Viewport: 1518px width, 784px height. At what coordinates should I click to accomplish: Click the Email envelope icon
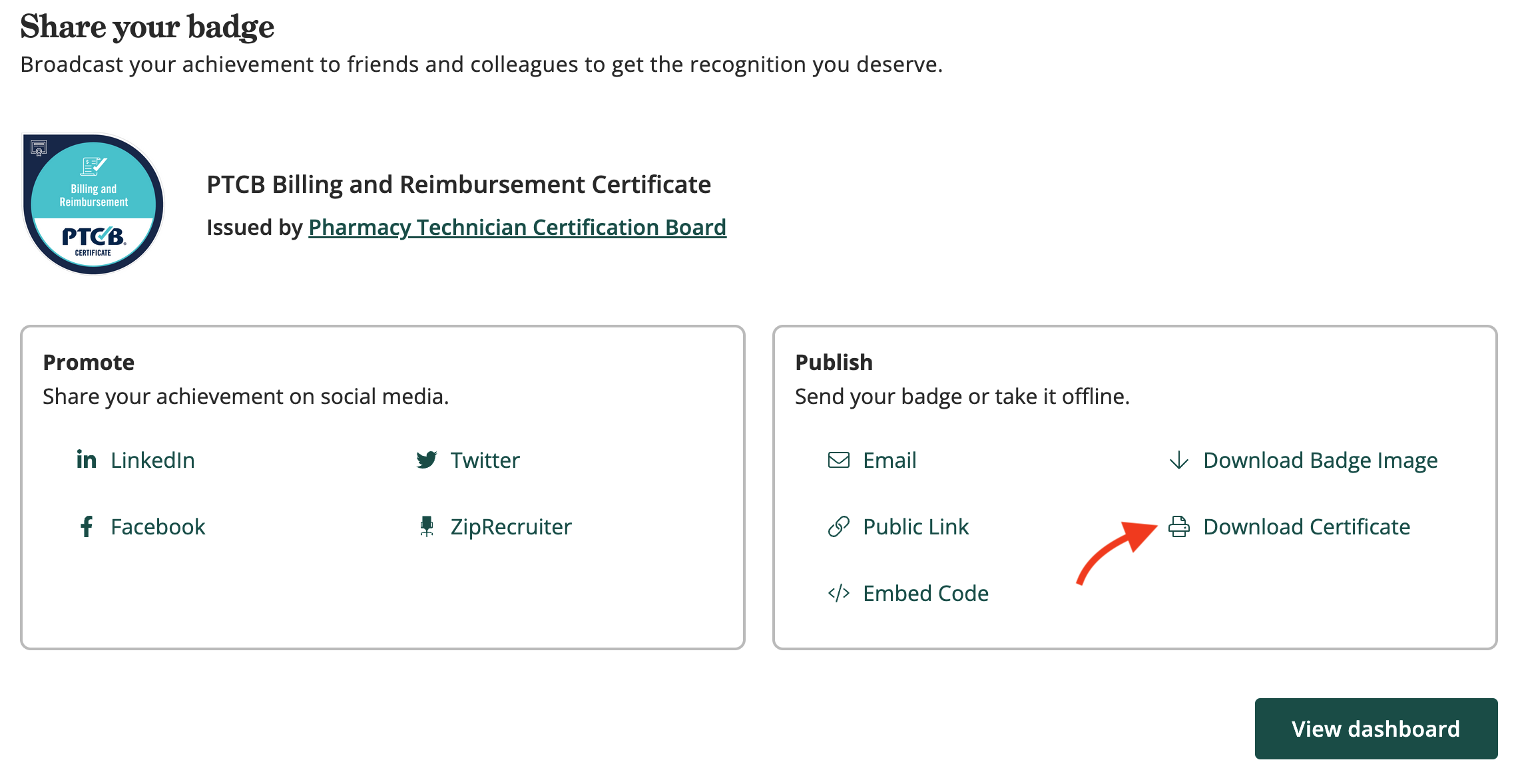click(839, 460)
